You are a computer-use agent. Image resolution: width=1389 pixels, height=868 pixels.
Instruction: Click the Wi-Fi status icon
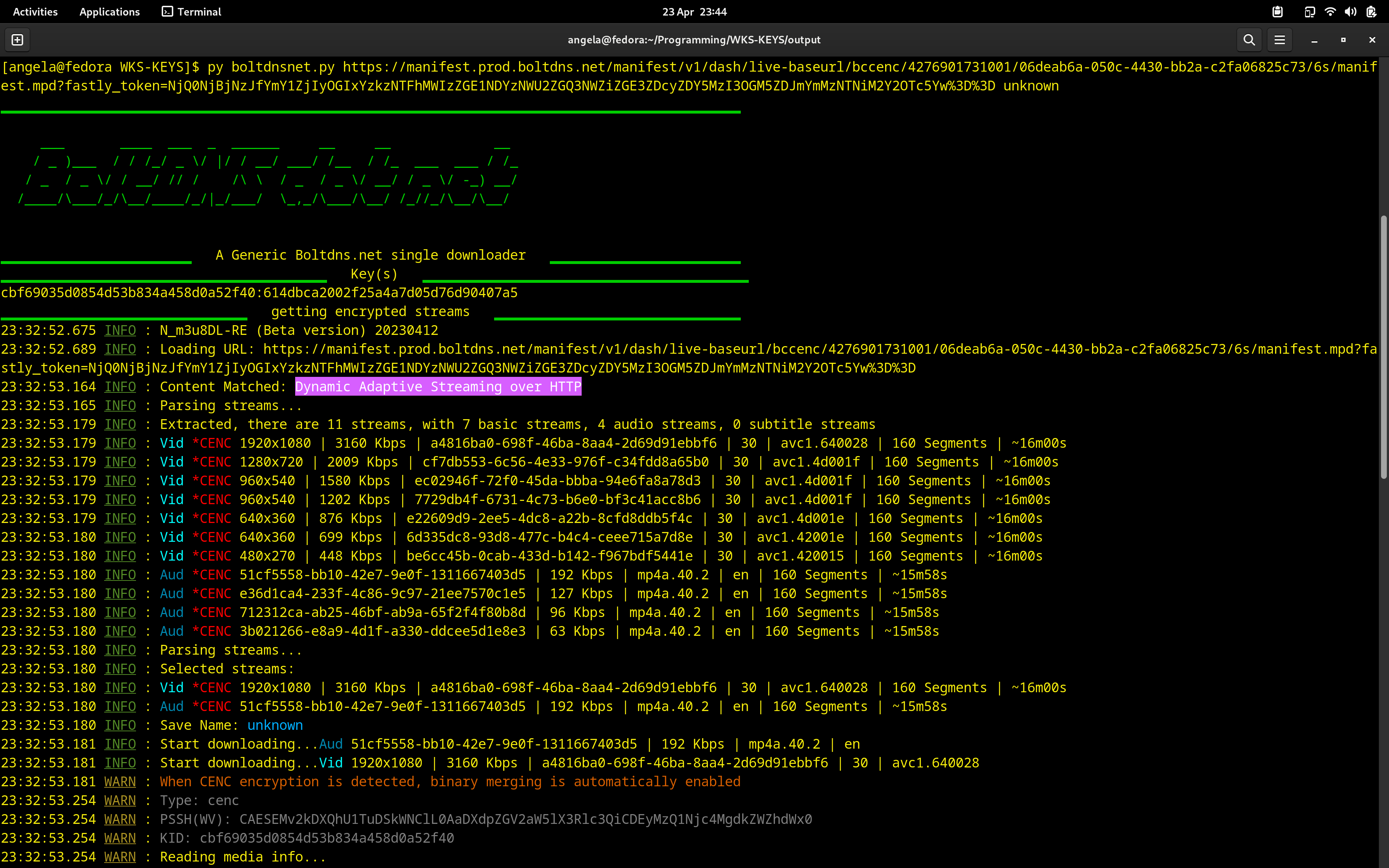click(x=1330, y=12)
